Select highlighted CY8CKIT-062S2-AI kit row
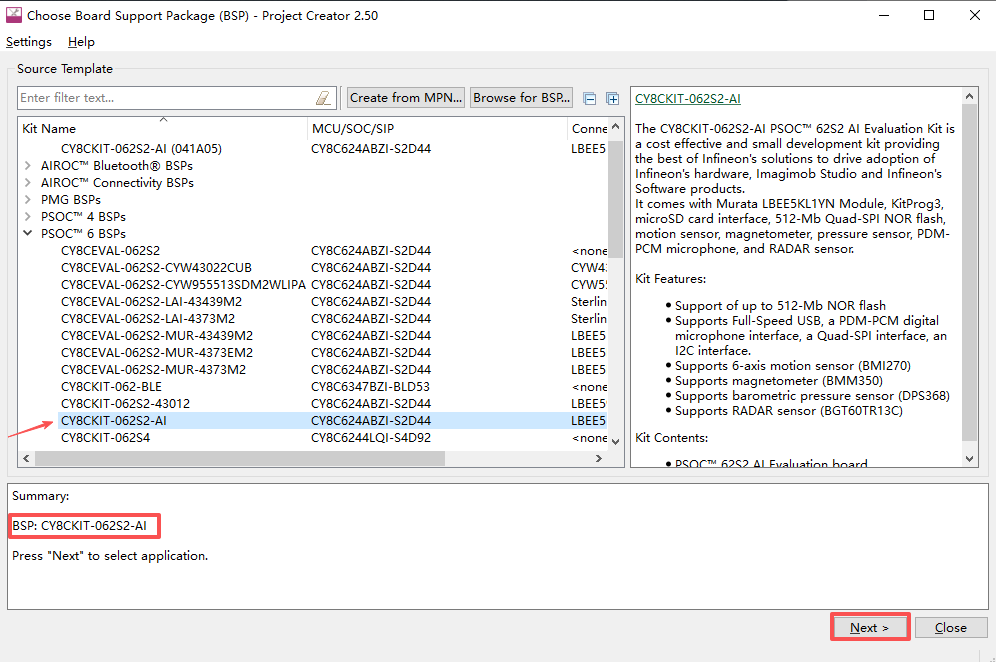Screen dimensions: 996x662 click(332, 421)
